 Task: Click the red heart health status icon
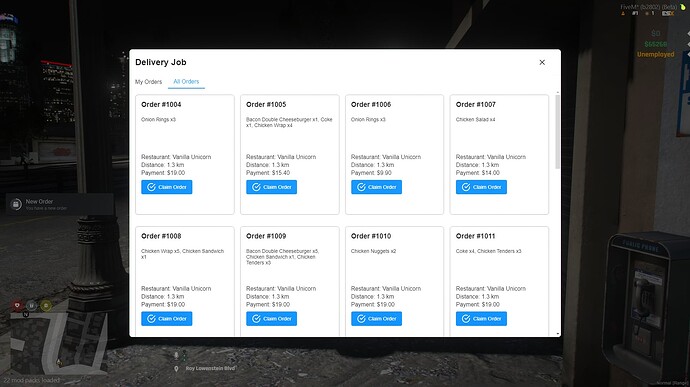[x=17, y=305]
